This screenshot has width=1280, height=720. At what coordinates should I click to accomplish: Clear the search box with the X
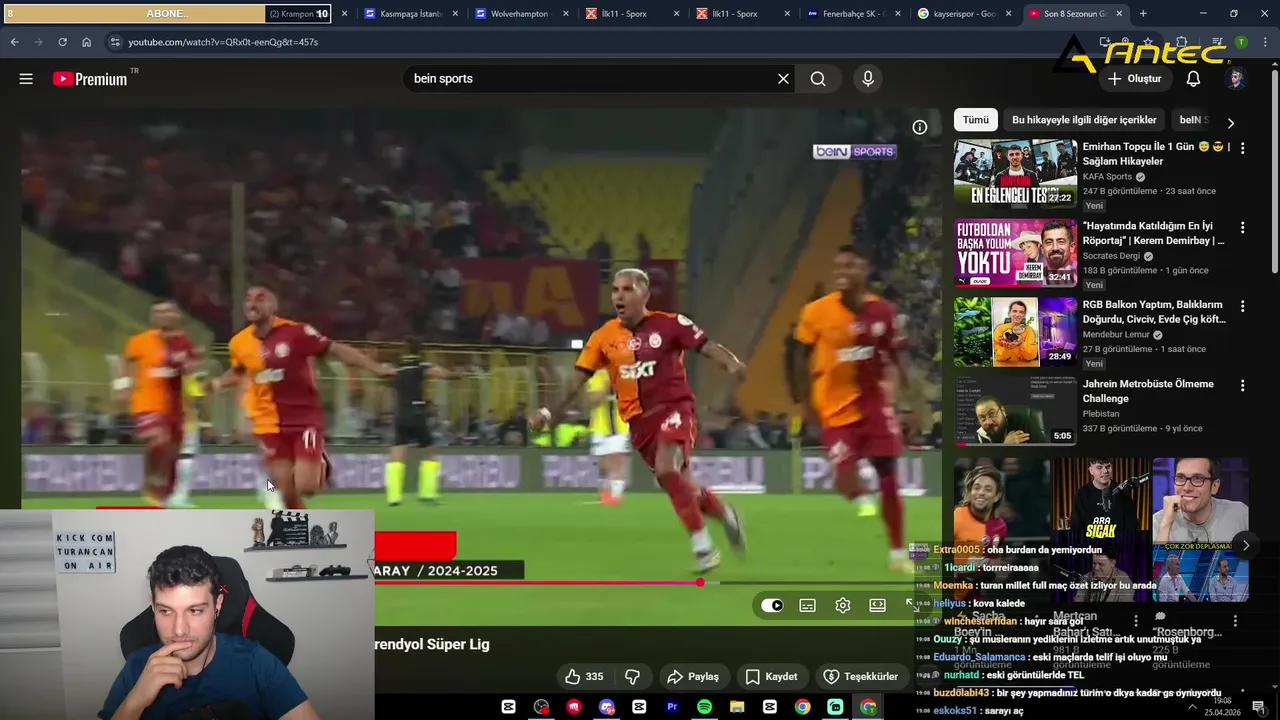[783, 79]
